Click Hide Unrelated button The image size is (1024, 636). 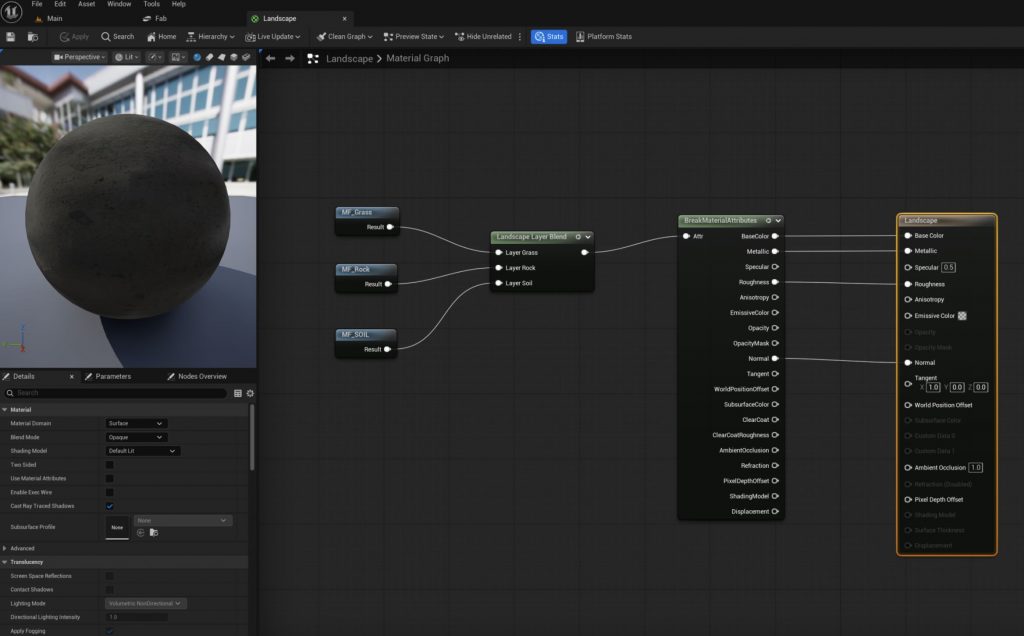pyautogui.click(x=484, y=37)
